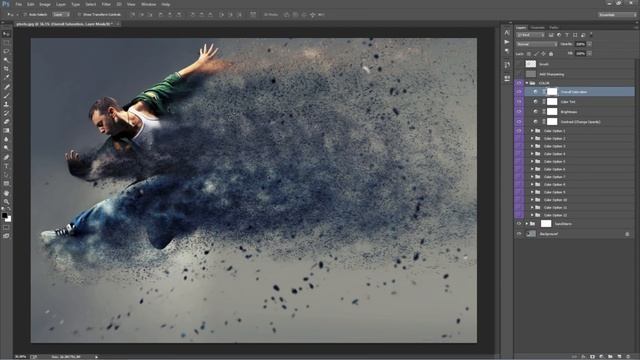Hide the Contrast adjustment layer
Viewport: 640px width, 360px height.
coord(519,122)
